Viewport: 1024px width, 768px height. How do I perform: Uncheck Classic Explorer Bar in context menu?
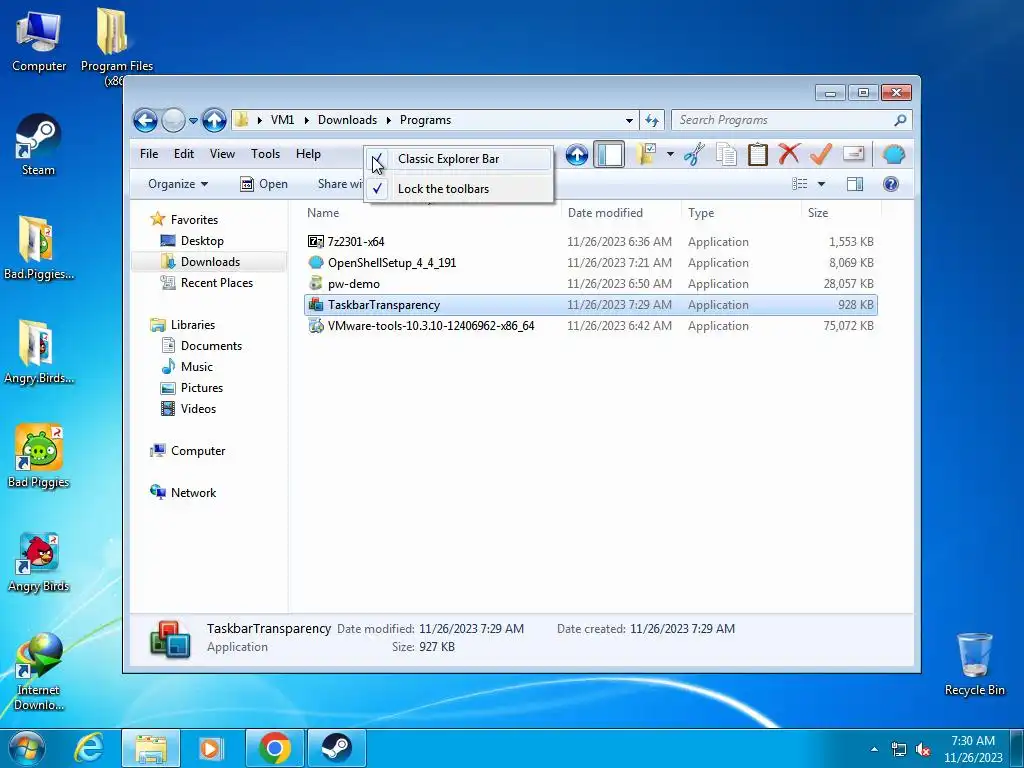coord(458,159)
